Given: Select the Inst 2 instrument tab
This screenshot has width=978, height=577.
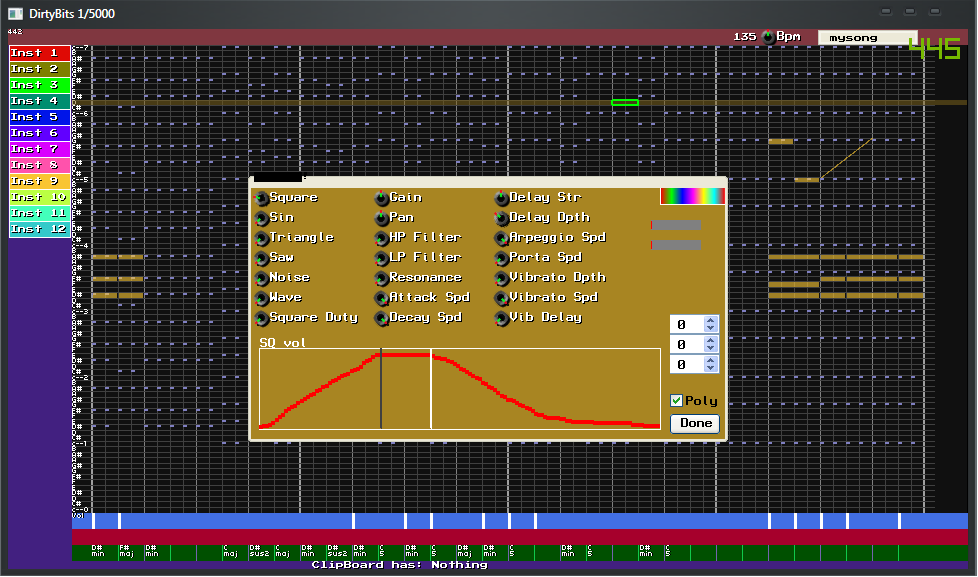Looking at the screenshot, I should click(39, 69).
